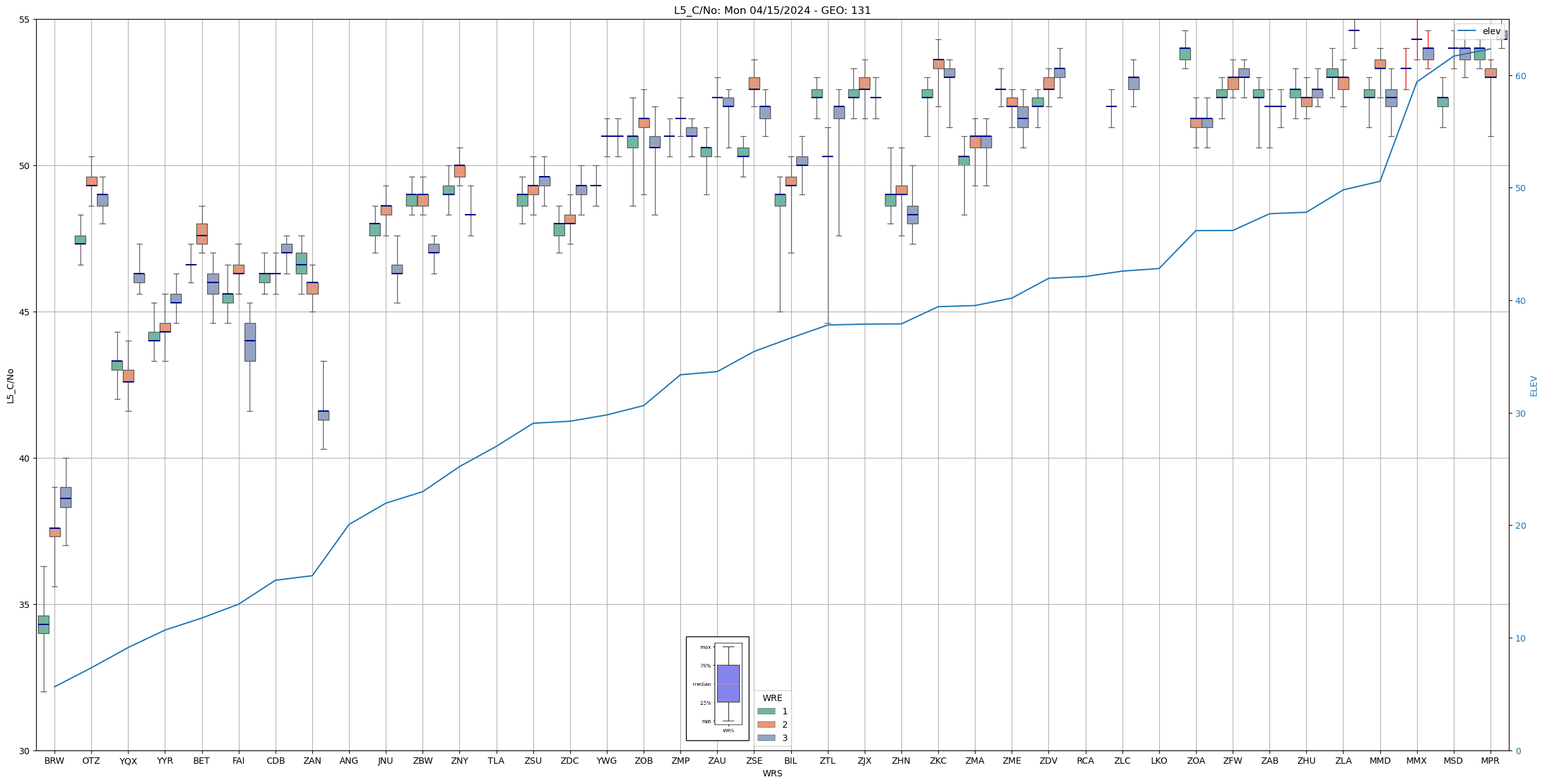The image size is (1545, 784).
Task: Click the 'MPR' x-axis label
Action: click(1490, 761)
